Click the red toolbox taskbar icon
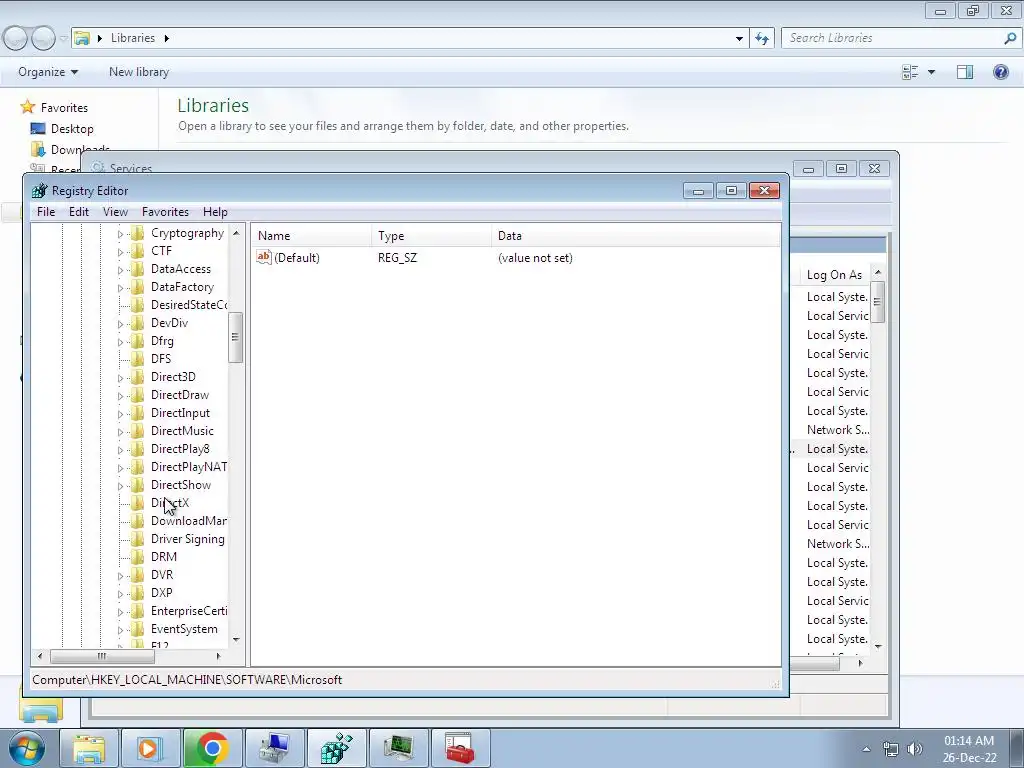This screenshot has height=768, width=1024. pos(460,748)
